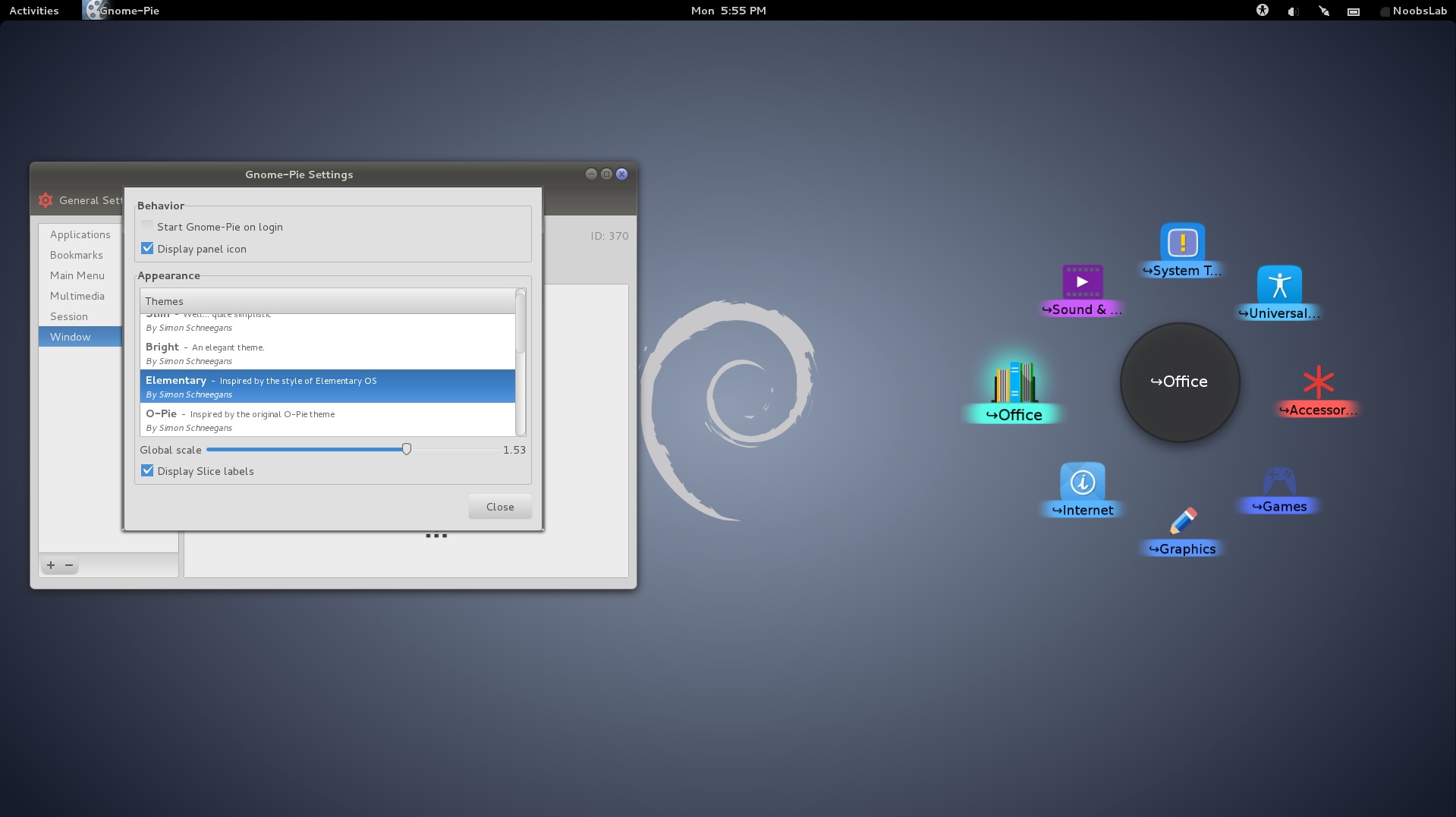Select the Office books slice icon

tap(1014, 382)
